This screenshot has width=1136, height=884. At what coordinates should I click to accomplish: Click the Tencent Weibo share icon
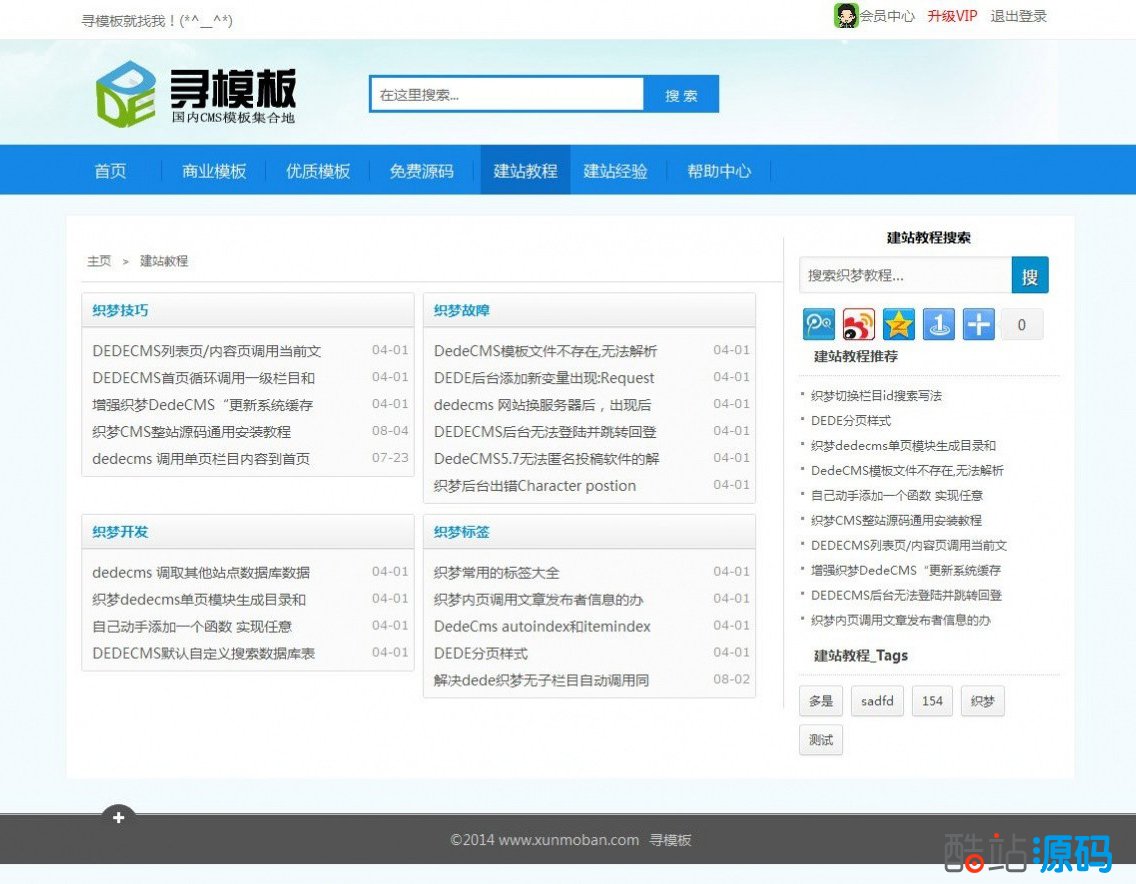[819, 324]
